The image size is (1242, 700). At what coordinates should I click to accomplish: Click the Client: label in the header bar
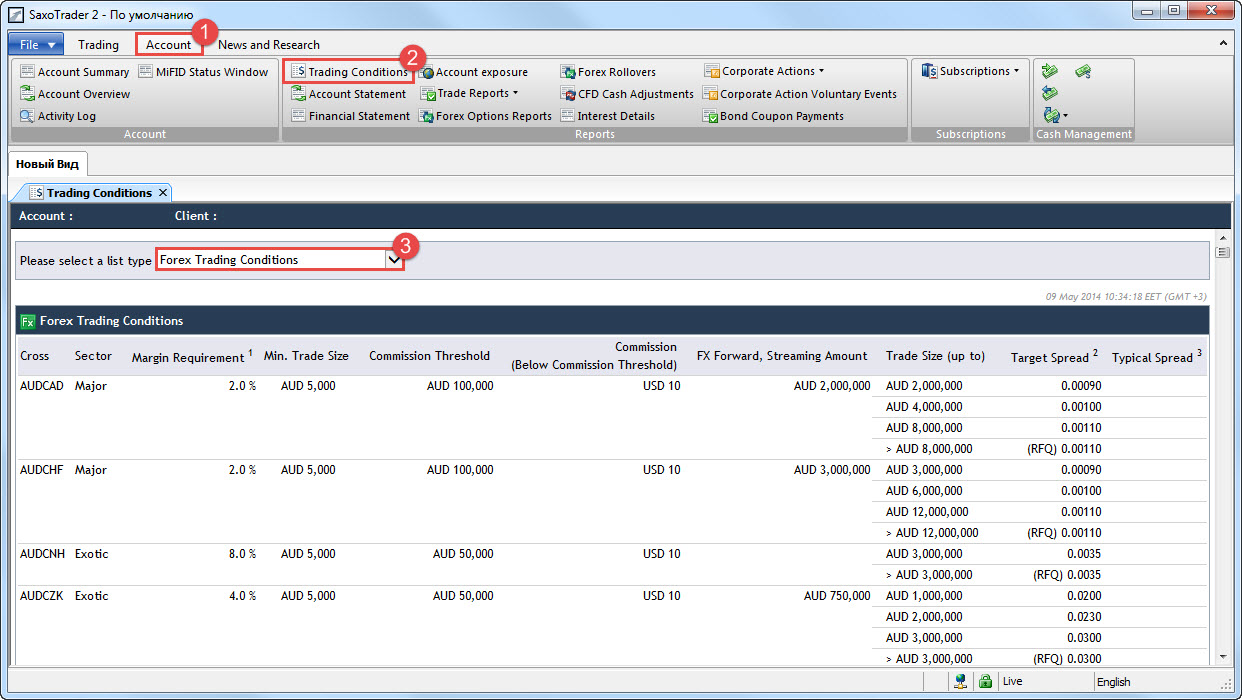point(196,216)
